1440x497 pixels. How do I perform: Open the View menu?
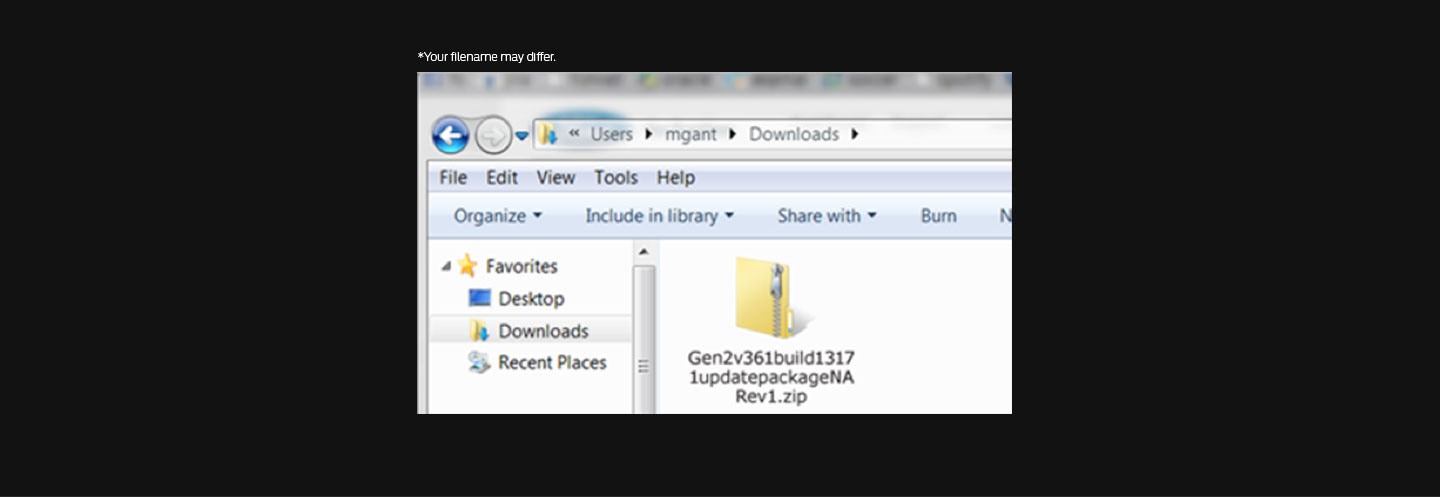pyautogui.click(x=555, y=178)
